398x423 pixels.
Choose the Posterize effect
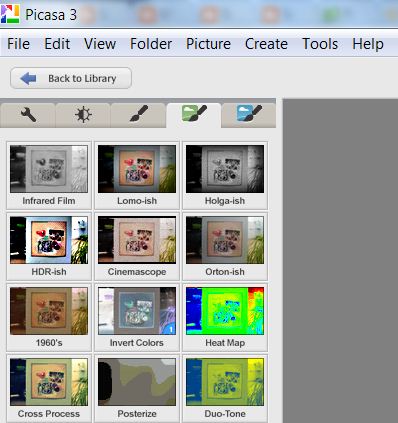click(137, 388)
